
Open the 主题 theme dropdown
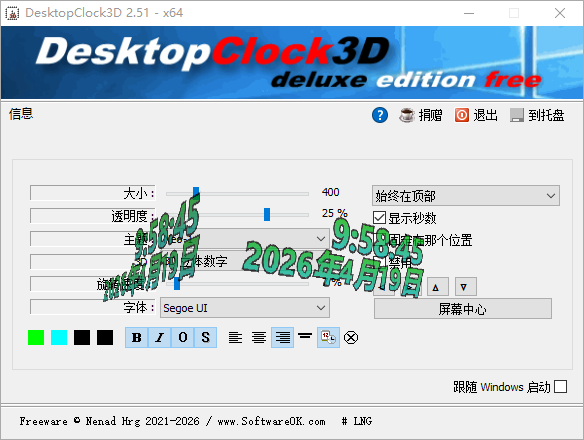[245, 239]
